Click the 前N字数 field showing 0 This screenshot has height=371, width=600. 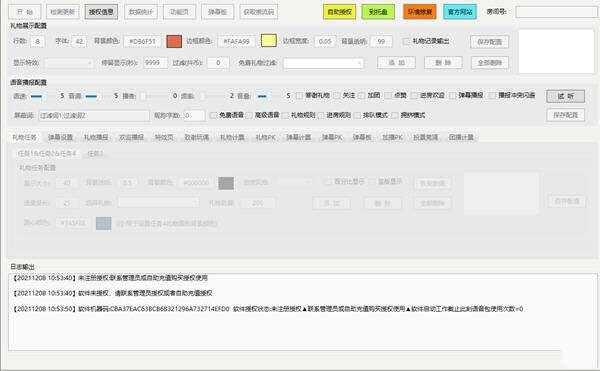[x=194, y=116]
